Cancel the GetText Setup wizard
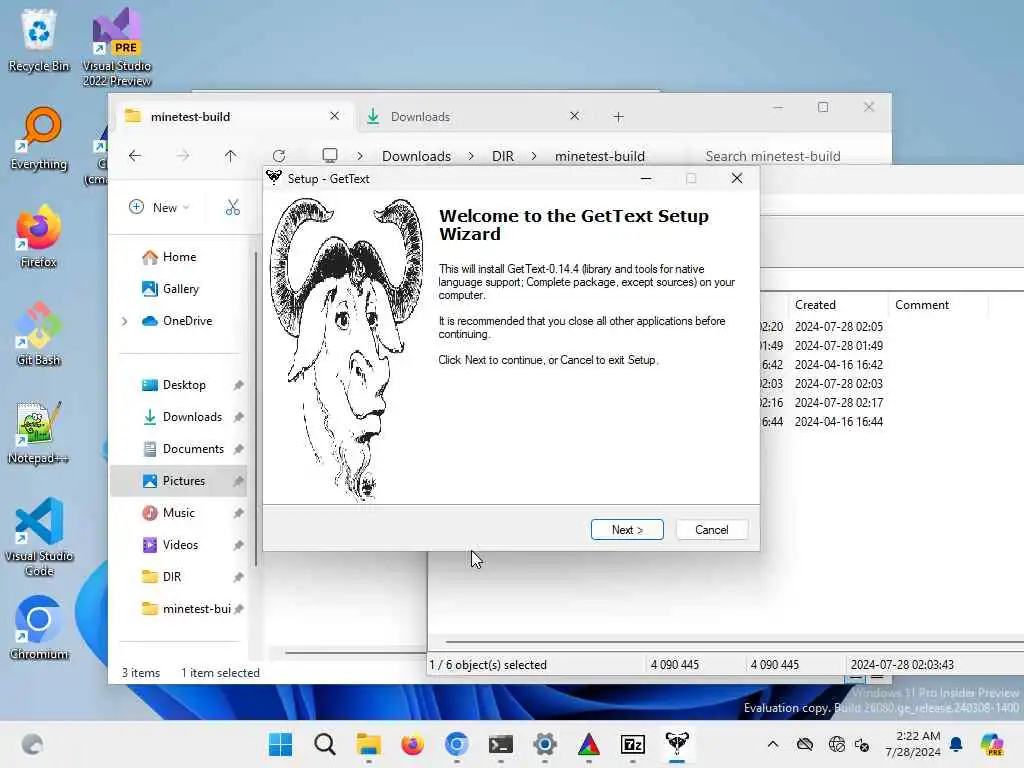This screenshot has width=1024, height=768. coord(711,530)
